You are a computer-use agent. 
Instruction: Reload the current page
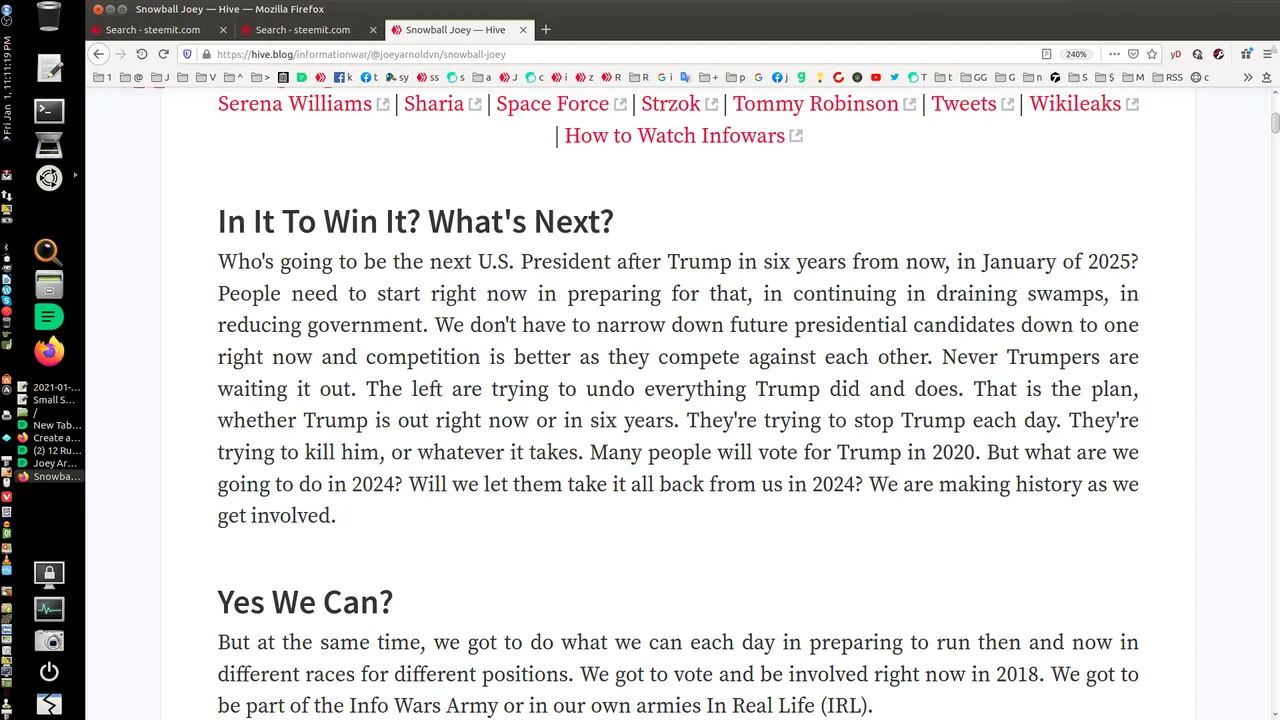tap(163, 54)
